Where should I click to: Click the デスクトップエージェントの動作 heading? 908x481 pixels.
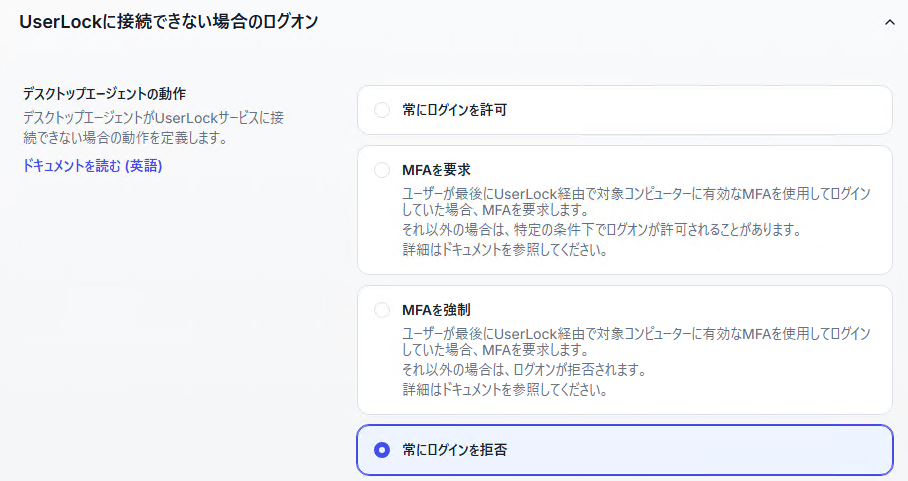click(104, 94)
